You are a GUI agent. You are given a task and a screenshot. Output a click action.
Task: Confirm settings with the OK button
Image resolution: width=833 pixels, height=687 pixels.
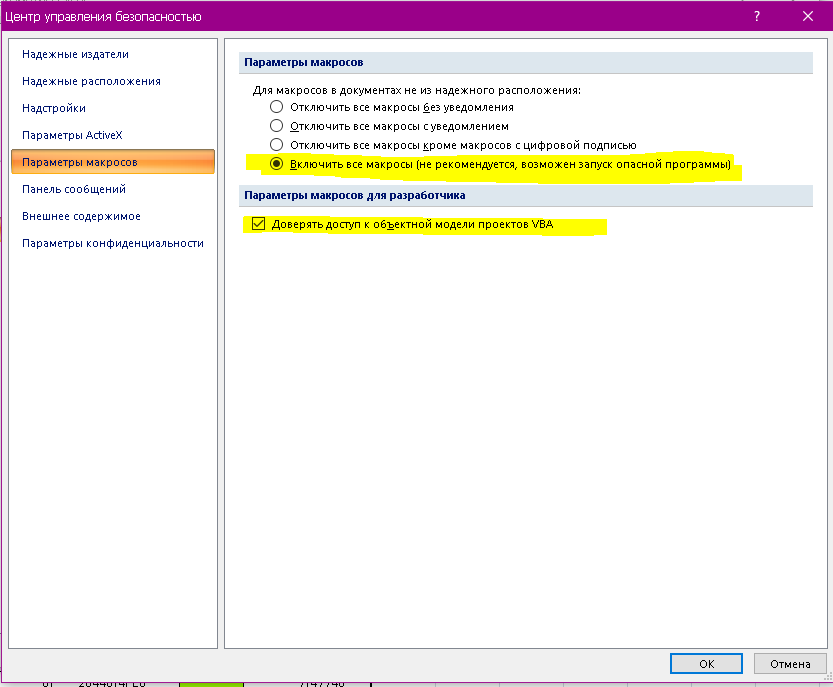pos(706,664)
